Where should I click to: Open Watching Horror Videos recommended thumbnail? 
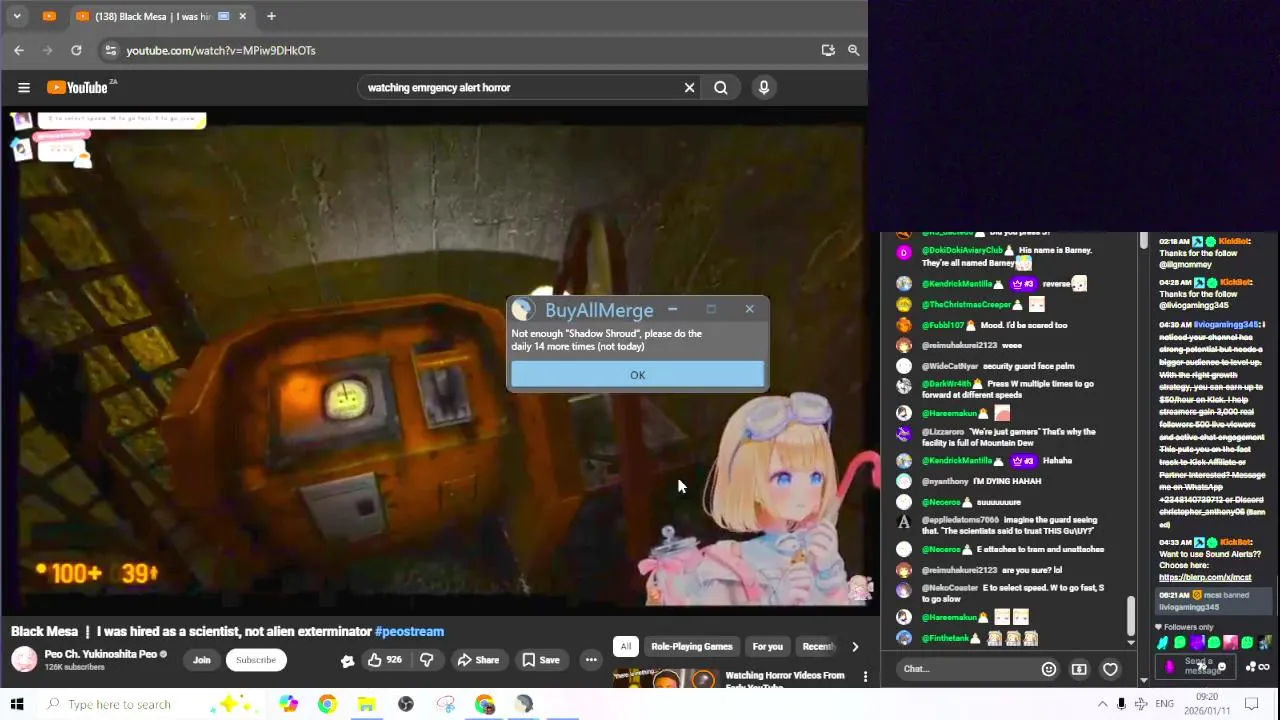[x=665, y=678]
